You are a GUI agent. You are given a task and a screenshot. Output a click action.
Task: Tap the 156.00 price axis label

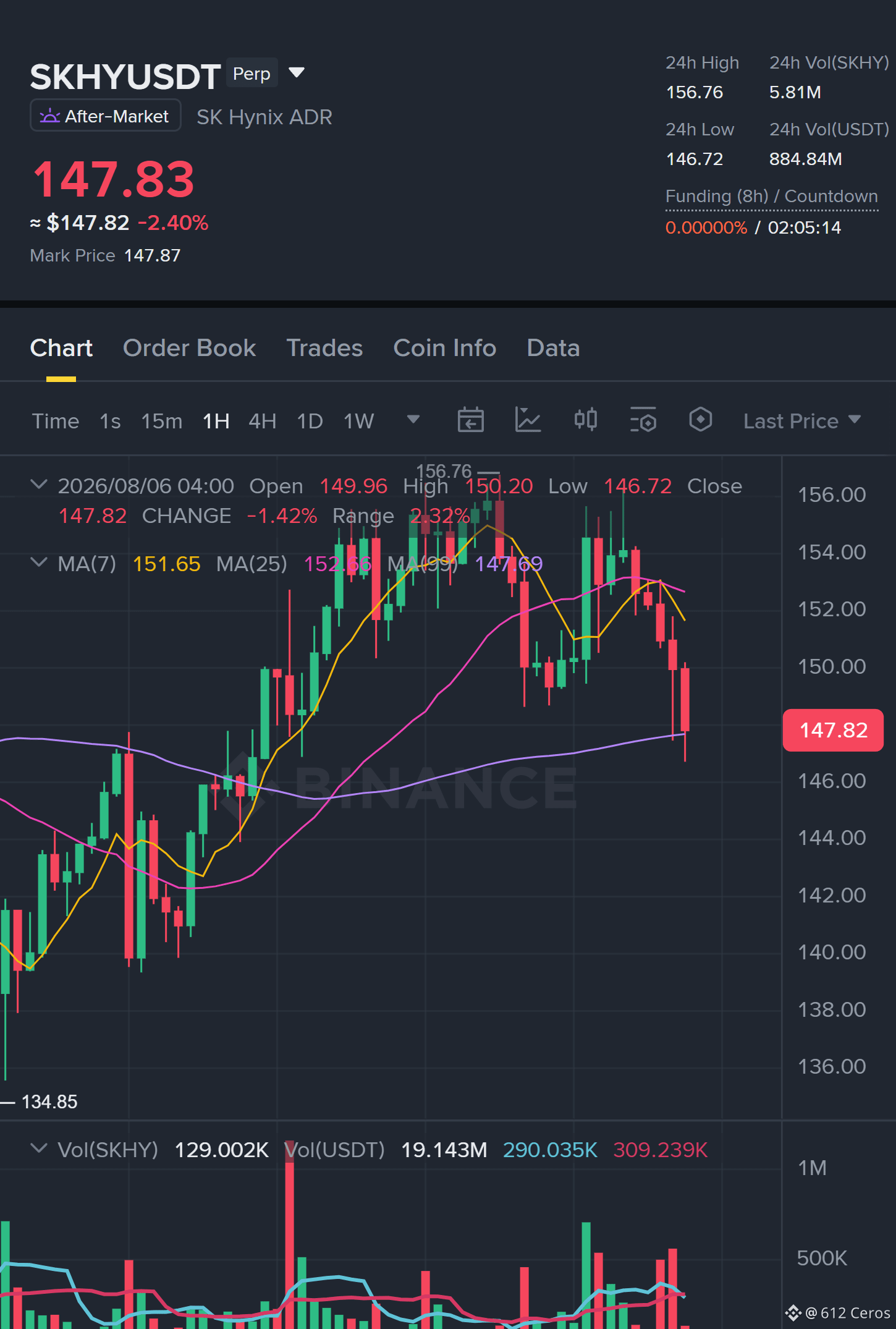point(832,495)
